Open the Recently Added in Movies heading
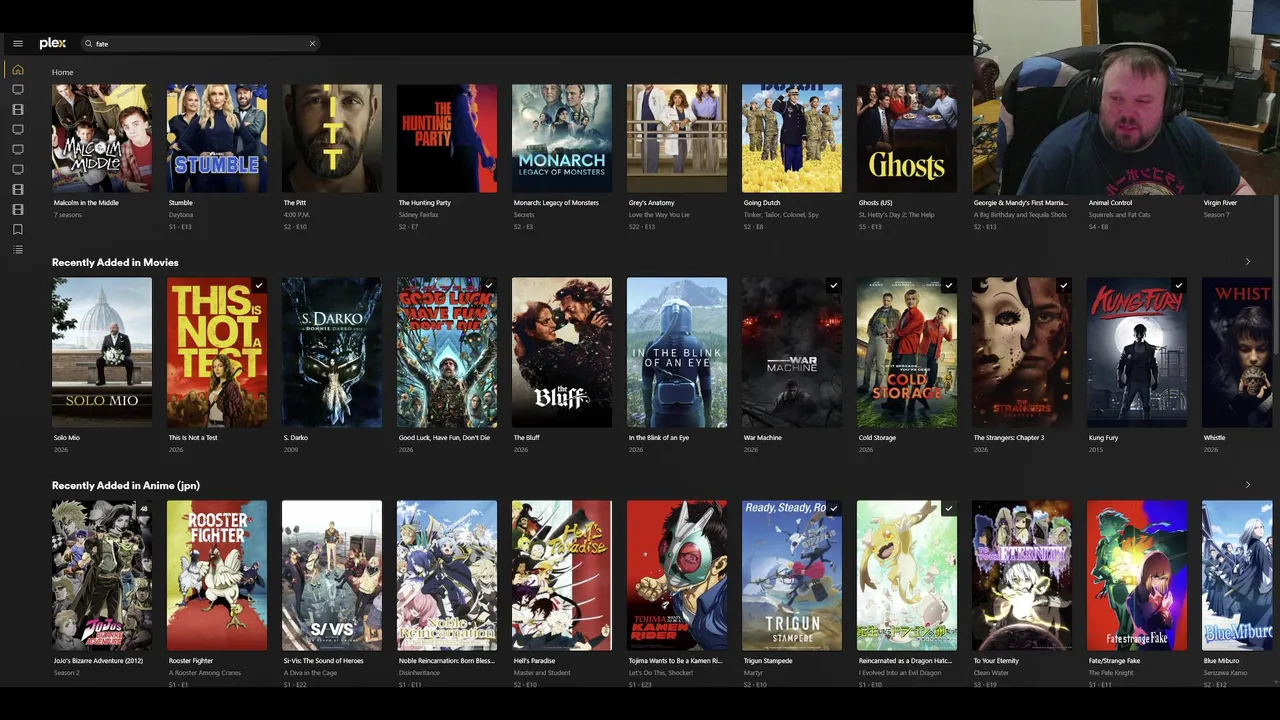The height and width of the screenshot is (720, 1280). 115,262
